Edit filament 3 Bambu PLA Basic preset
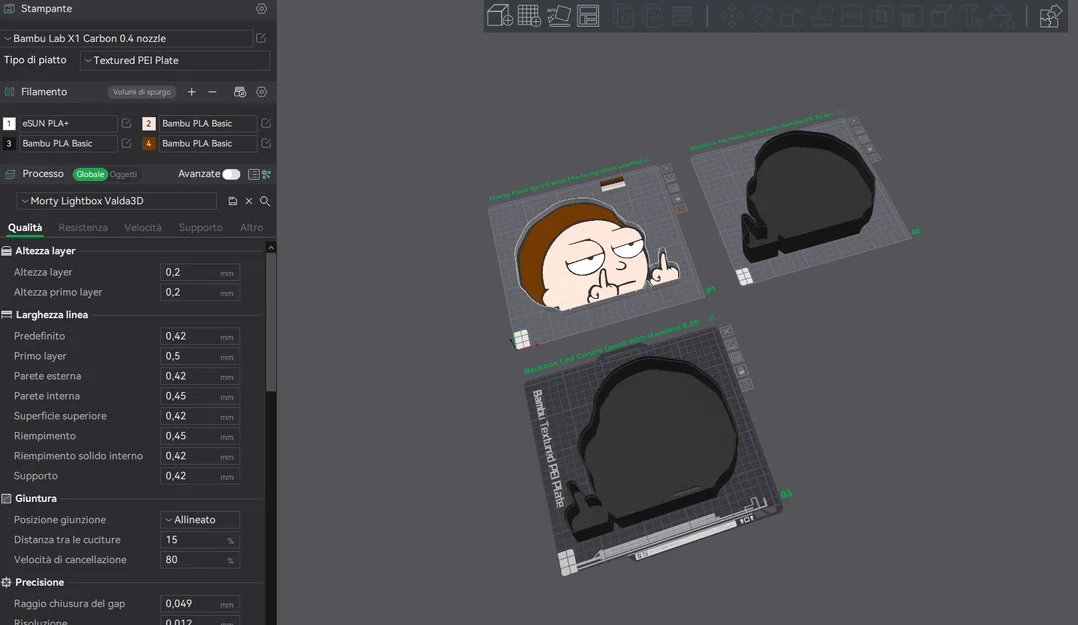 (x=126, y=144)
